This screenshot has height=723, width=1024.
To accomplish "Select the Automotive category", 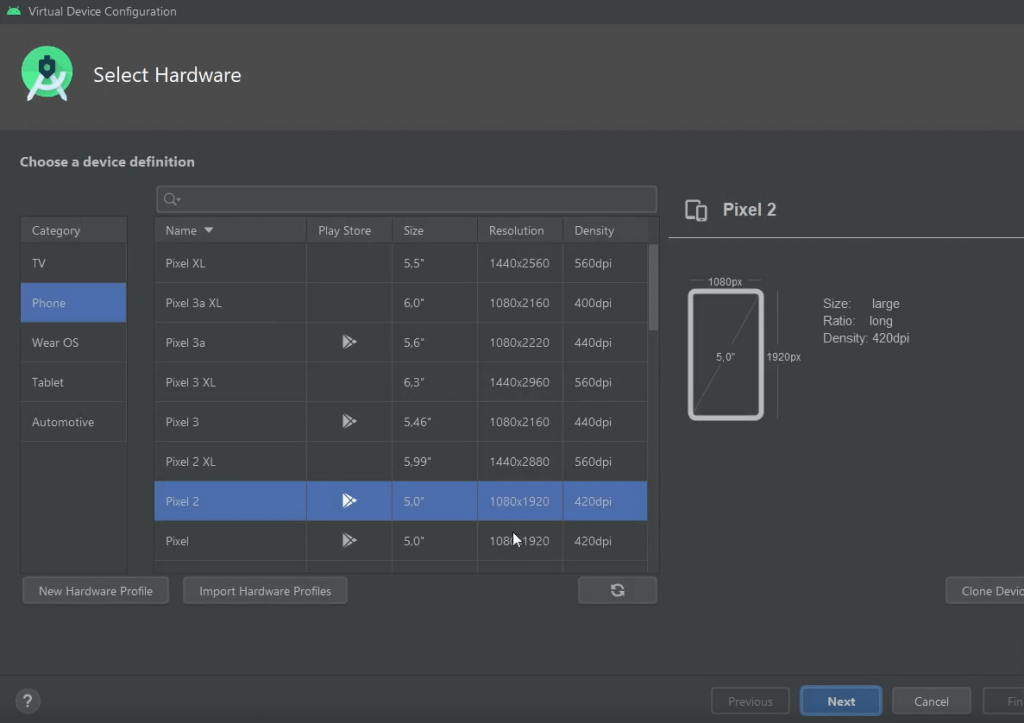I will (x=73, y=422).
